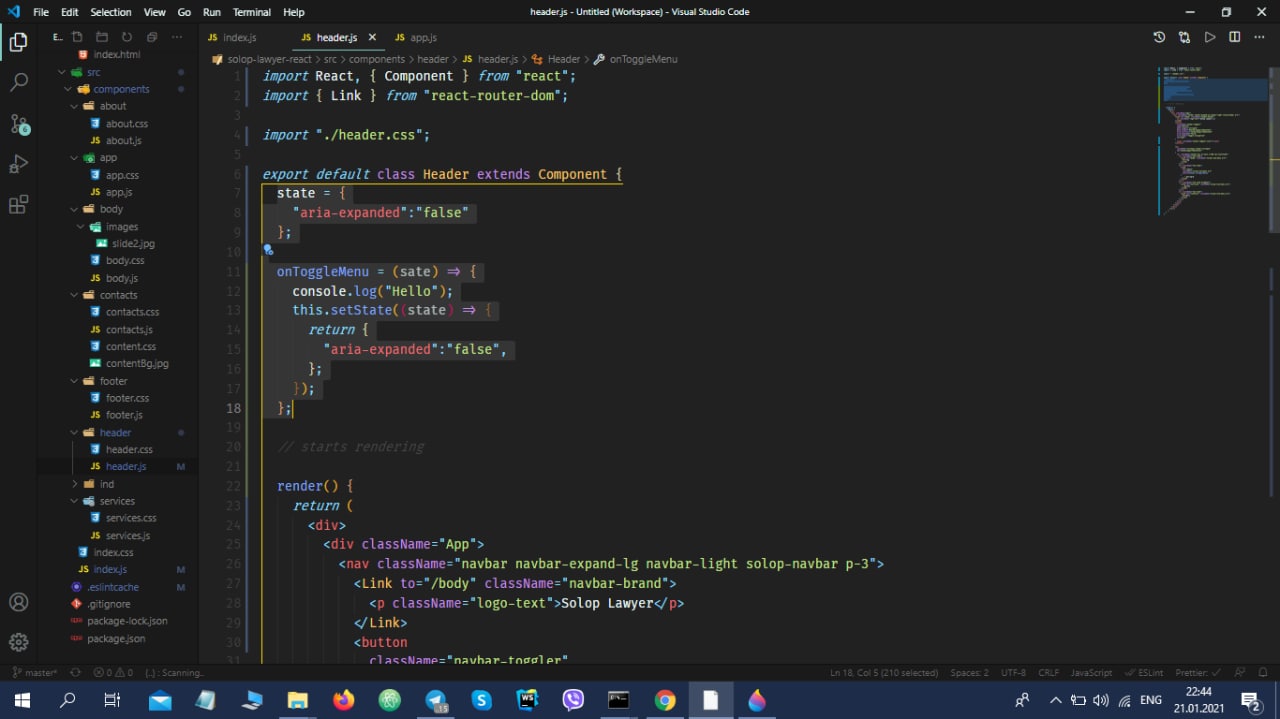The image size is (1280, 719).
Task: Open the Source Control view in activity bar
Action: click(x=19, y=124)
